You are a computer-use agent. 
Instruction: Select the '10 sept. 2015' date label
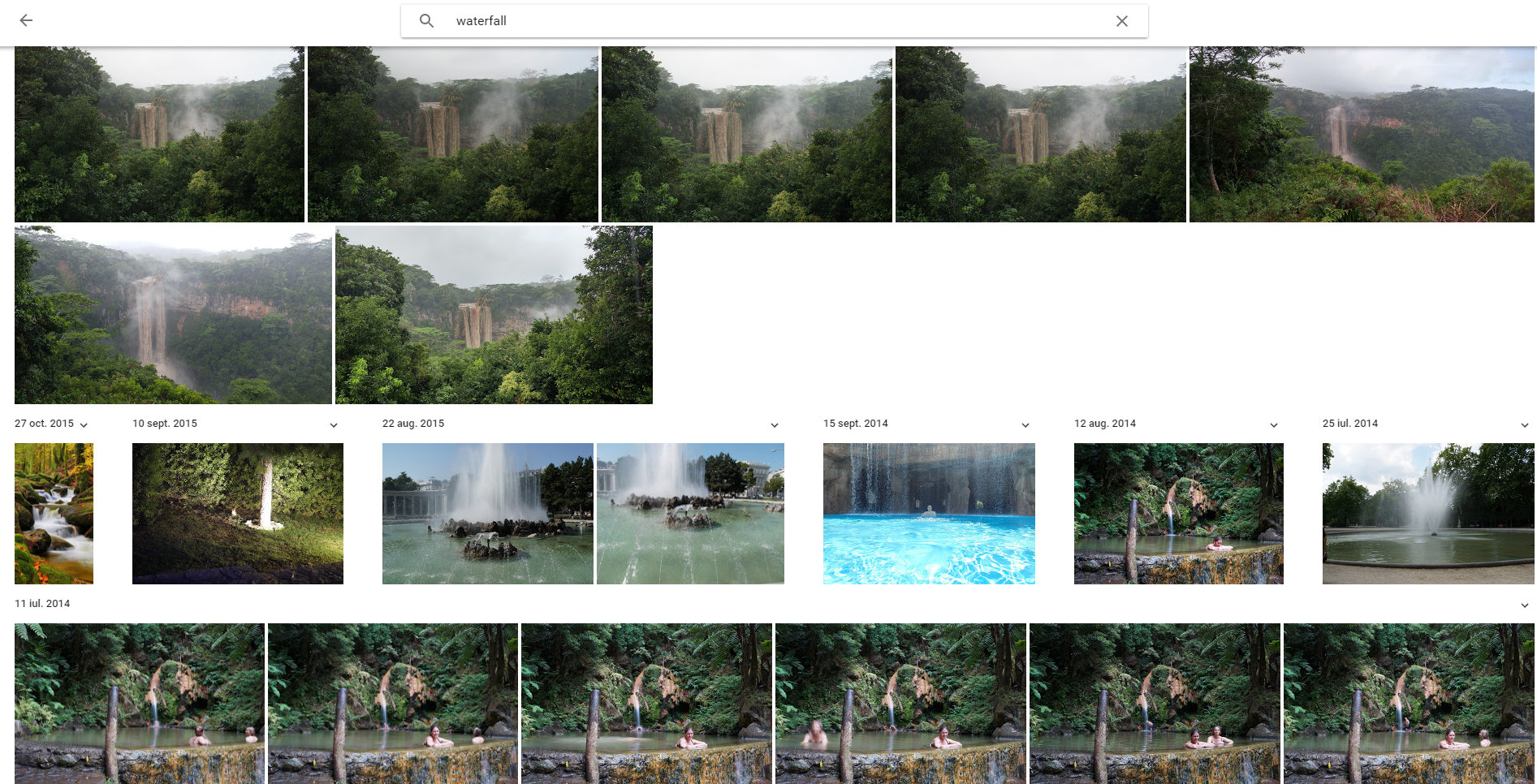click(x=165, y=424)
